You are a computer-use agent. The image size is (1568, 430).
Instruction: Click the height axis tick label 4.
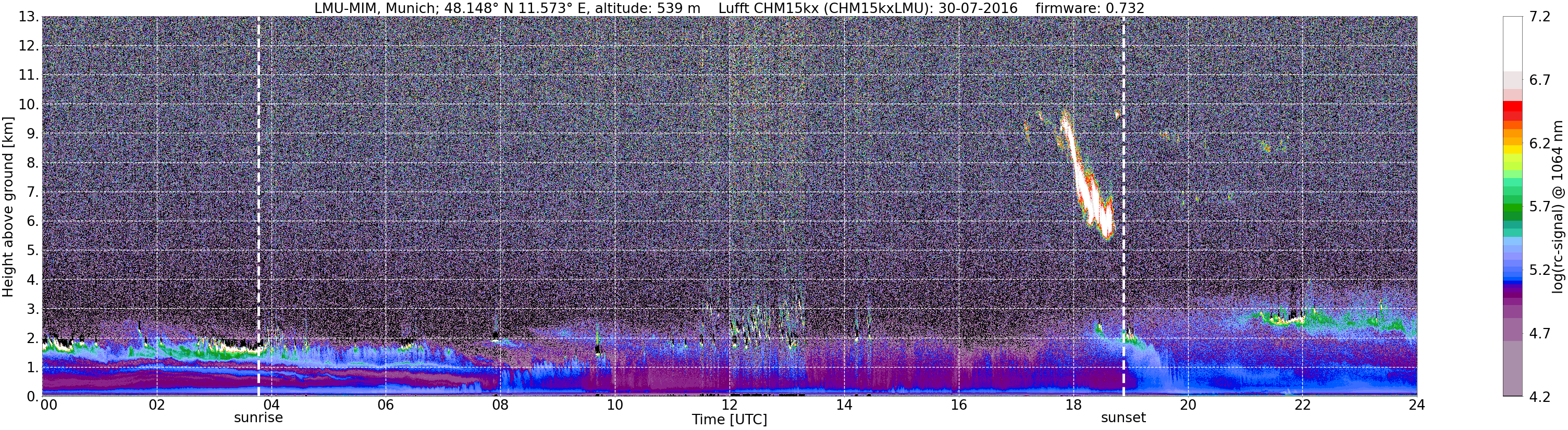pos(32,280)
